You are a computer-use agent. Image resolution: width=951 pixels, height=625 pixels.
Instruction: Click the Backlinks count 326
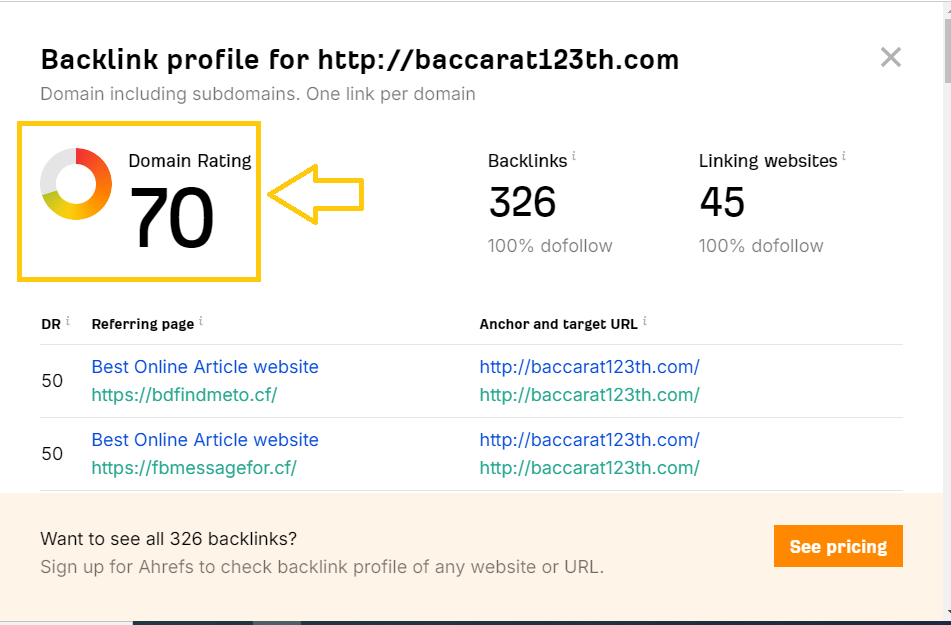[x=522, y=203]
